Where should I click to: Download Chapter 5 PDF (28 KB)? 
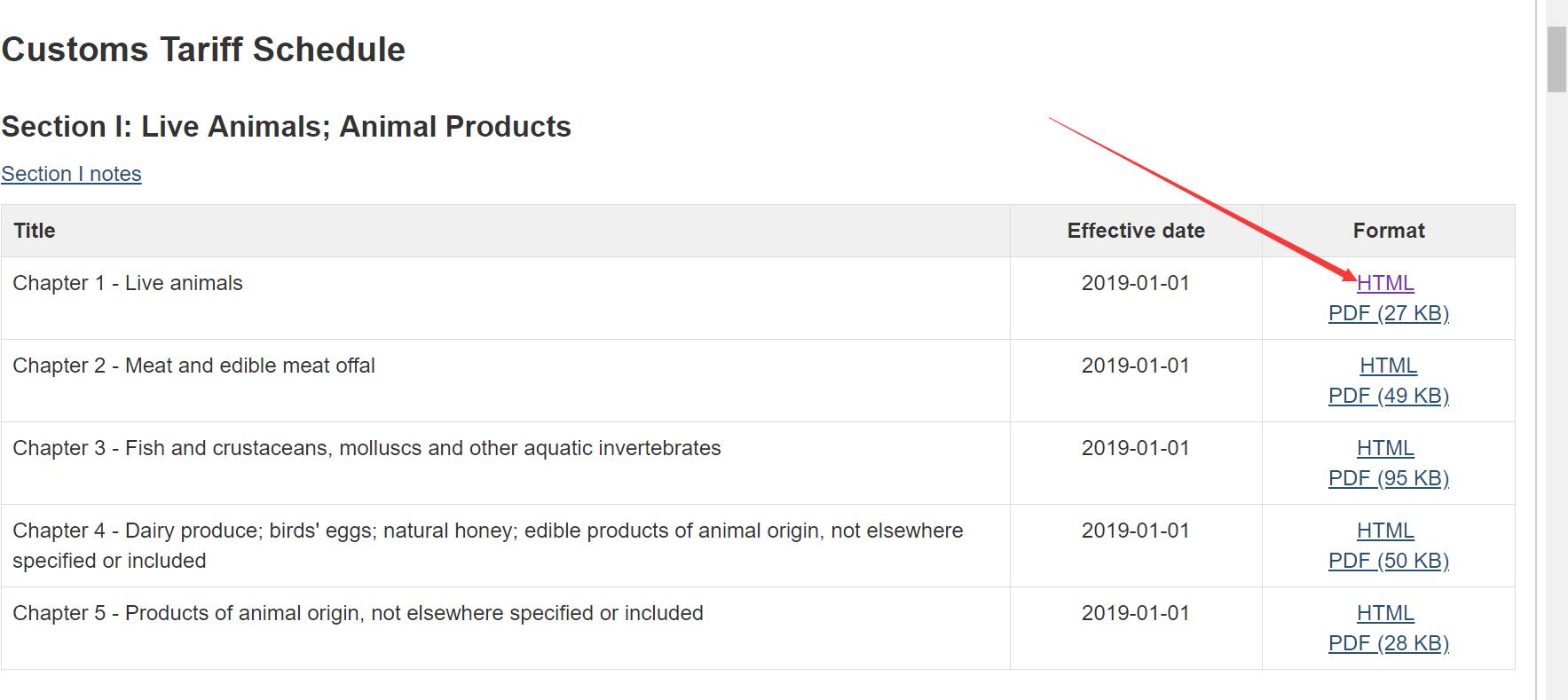tap(1388, 643)
